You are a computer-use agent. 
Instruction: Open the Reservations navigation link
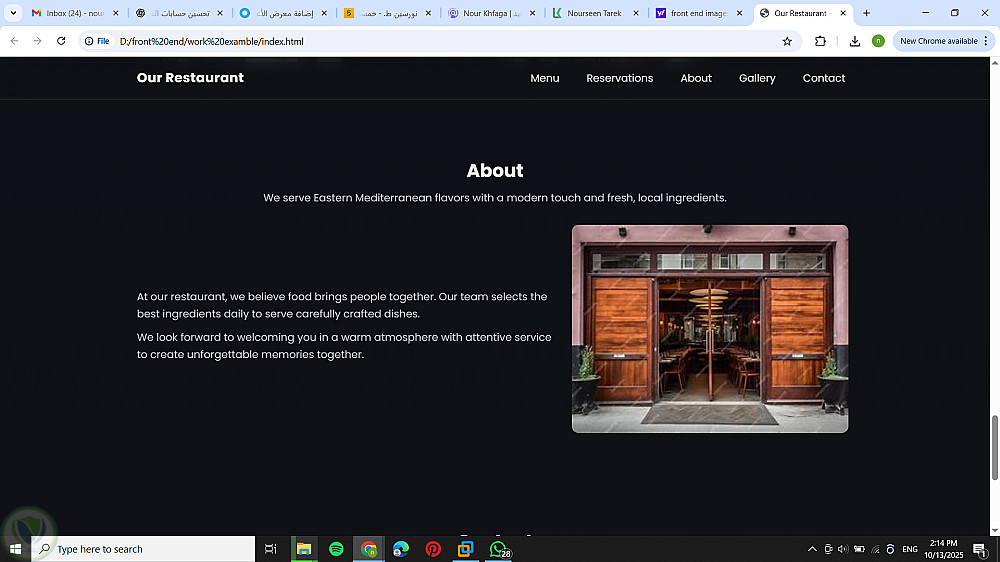(619, 78)
